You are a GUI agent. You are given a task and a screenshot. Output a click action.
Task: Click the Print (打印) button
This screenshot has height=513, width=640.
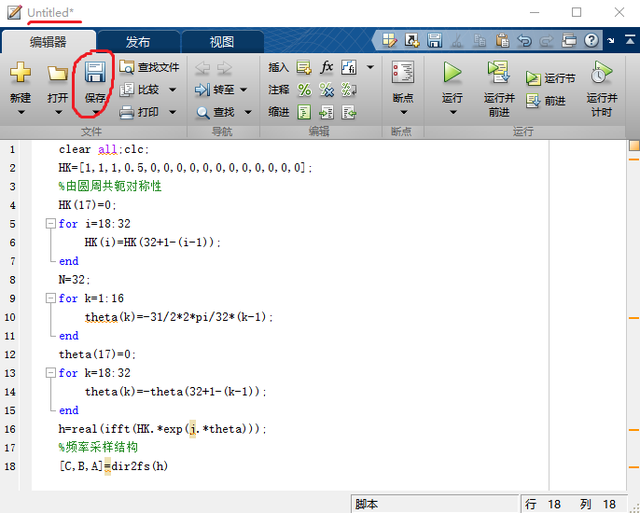click(139, 112)
